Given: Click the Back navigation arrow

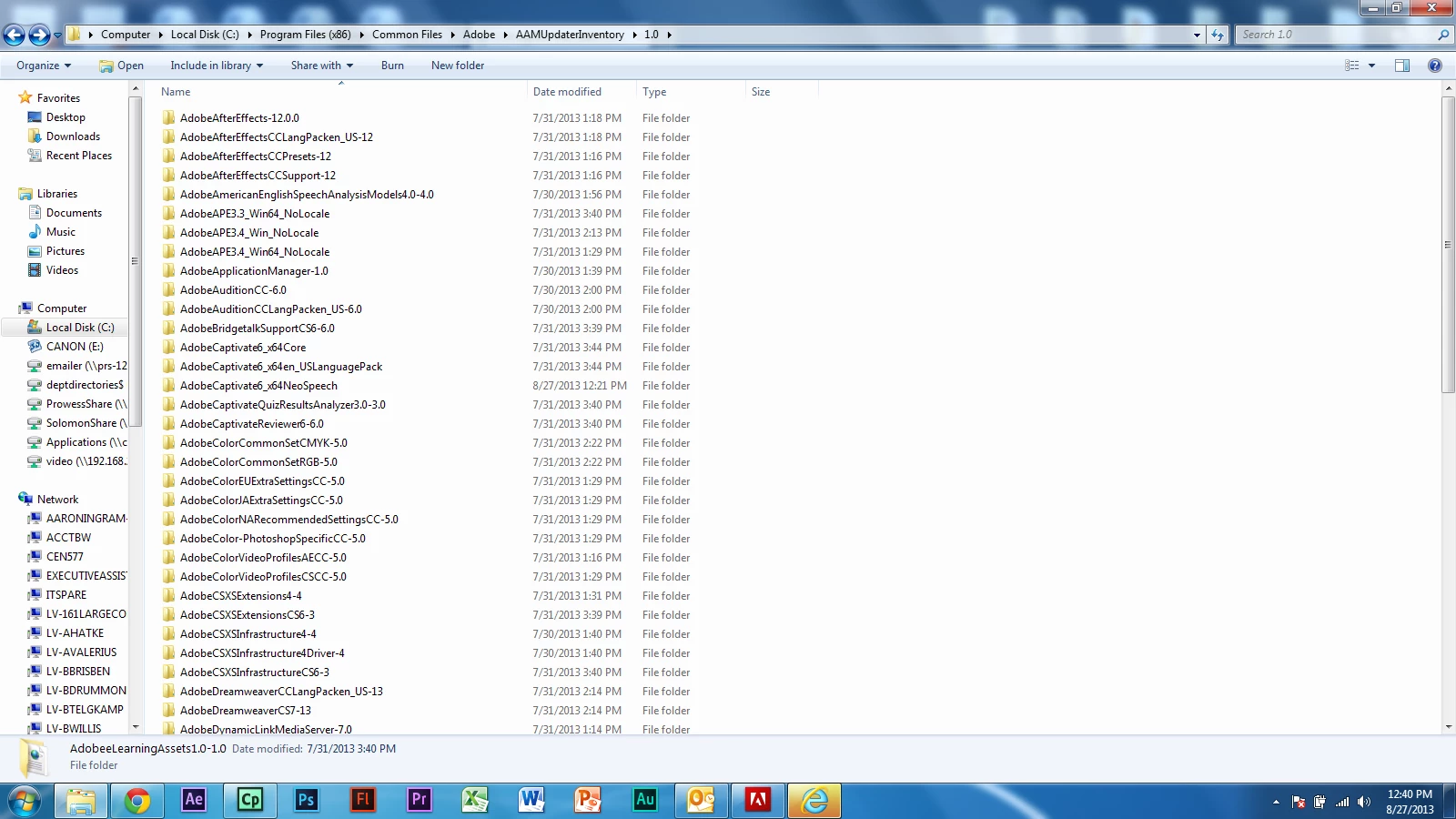Looking at the screenshot, I should pos(14,35).
